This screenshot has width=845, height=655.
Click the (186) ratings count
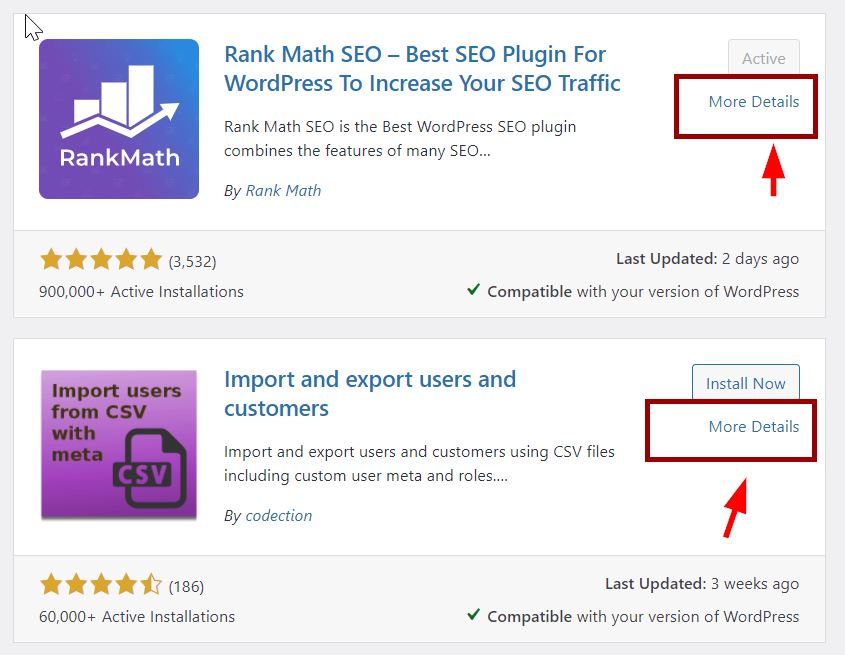[186, 586]
